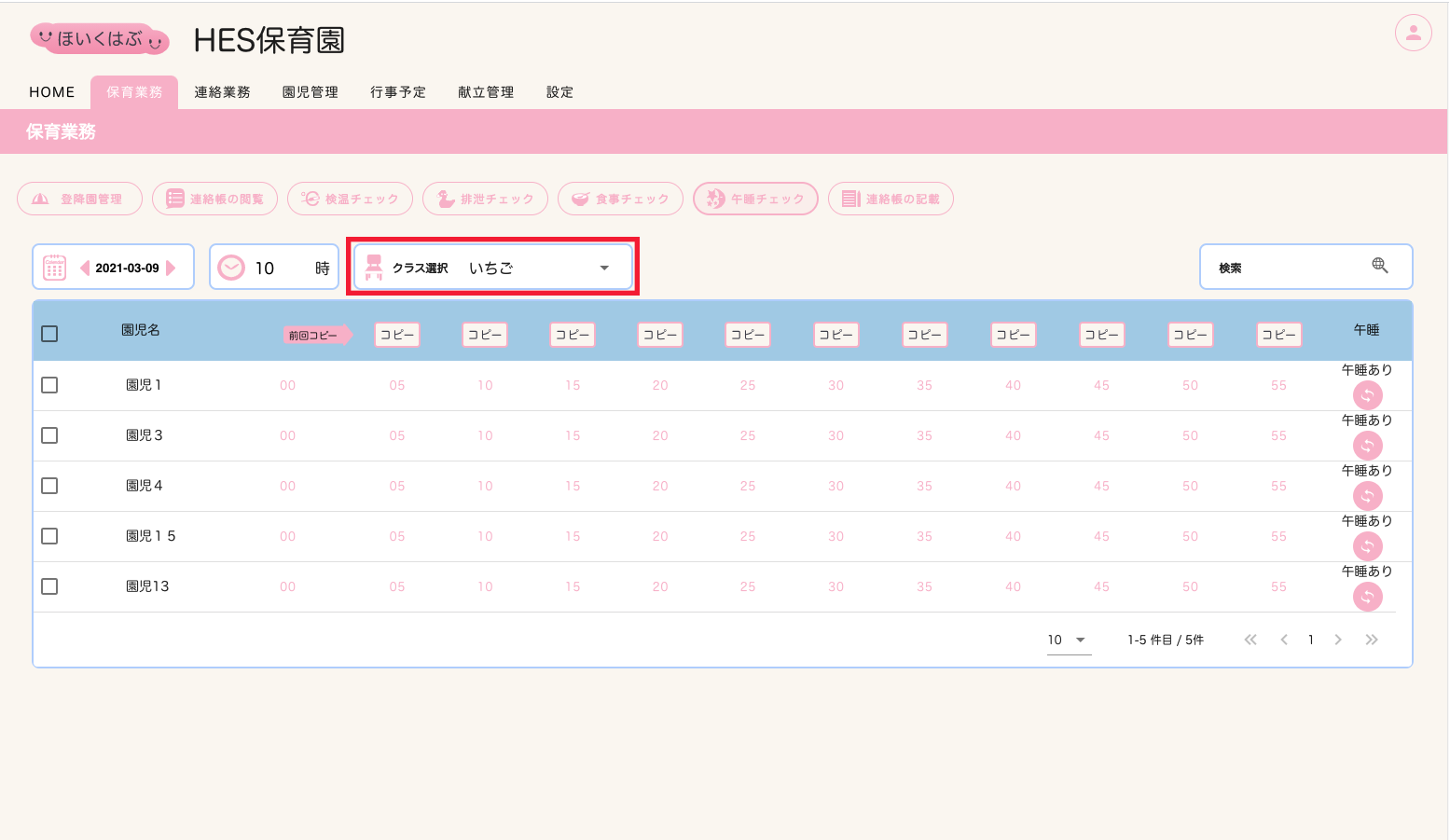Switch to the 園児管理 tab
This screenshot has height=840, width=1450.
[310, 92]
